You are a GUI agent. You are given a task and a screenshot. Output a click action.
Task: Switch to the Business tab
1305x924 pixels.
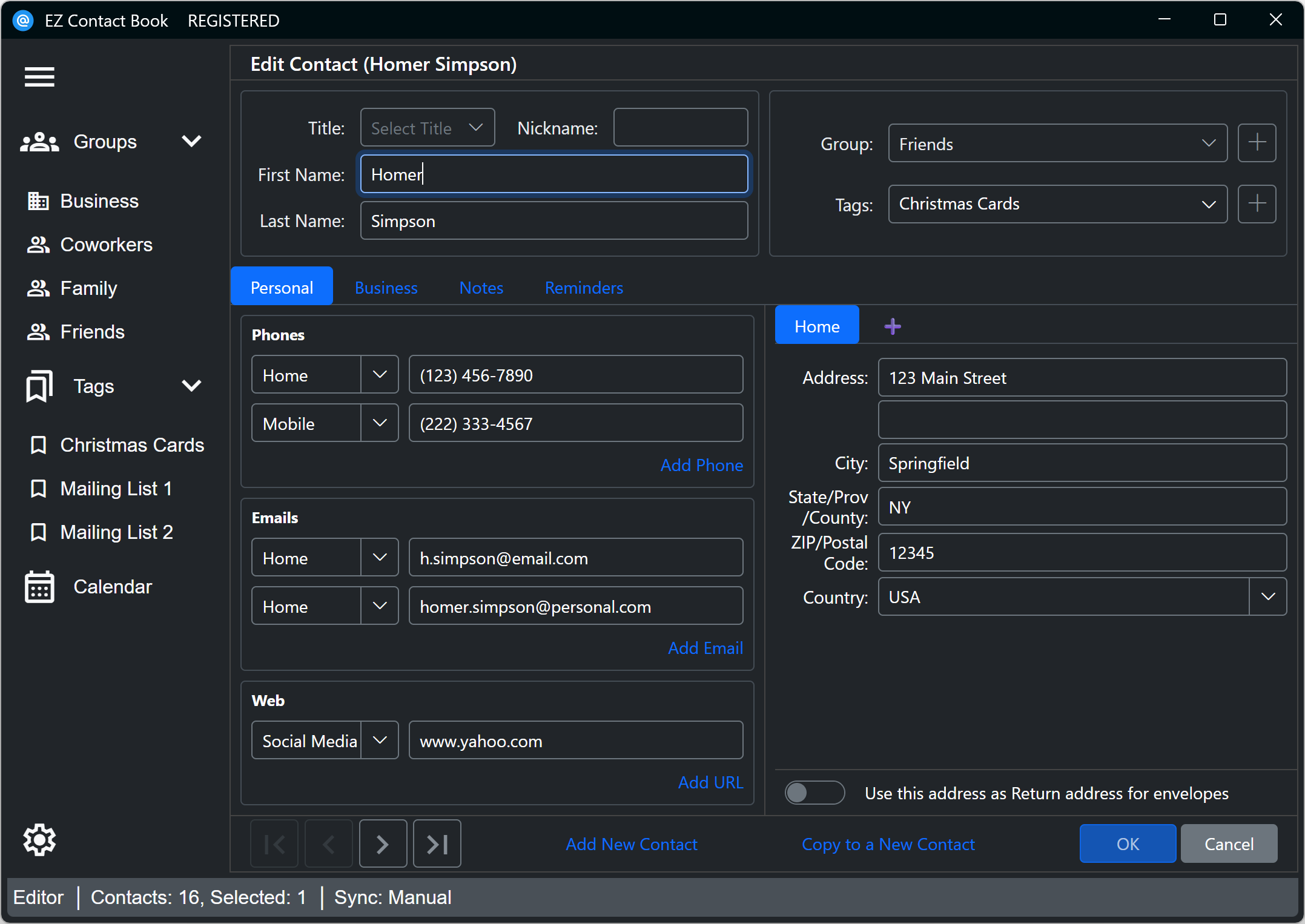pos(386,288)
